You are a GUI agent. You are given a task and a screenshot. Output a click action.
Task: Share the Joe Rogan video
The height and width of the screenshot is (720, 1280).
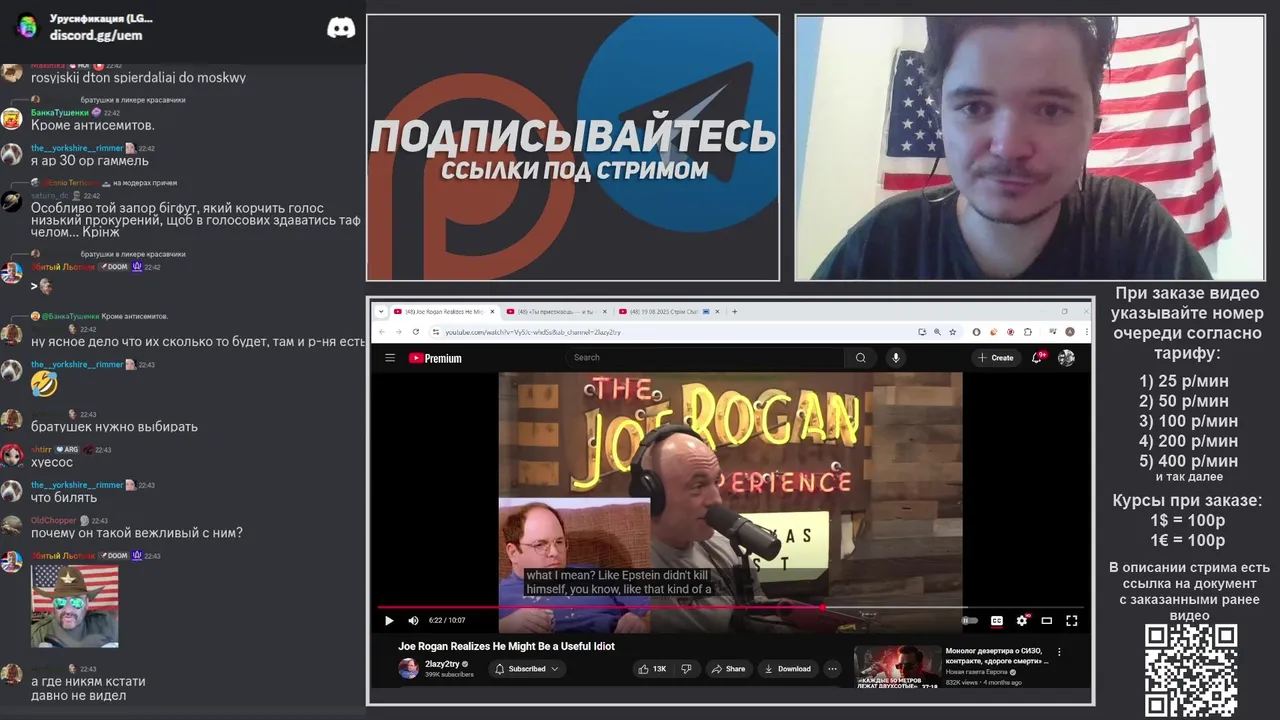[729, 669]
